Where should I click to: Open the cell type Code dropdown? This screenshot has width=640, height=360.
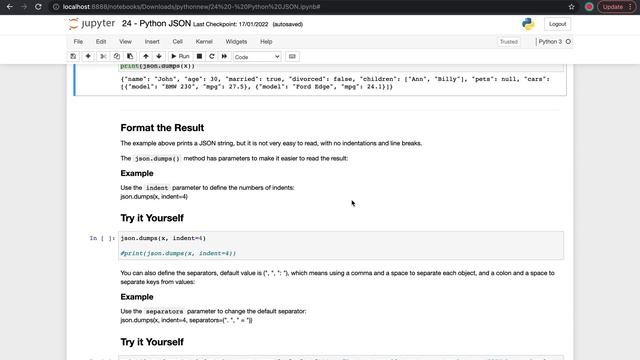tap(257, 57)
